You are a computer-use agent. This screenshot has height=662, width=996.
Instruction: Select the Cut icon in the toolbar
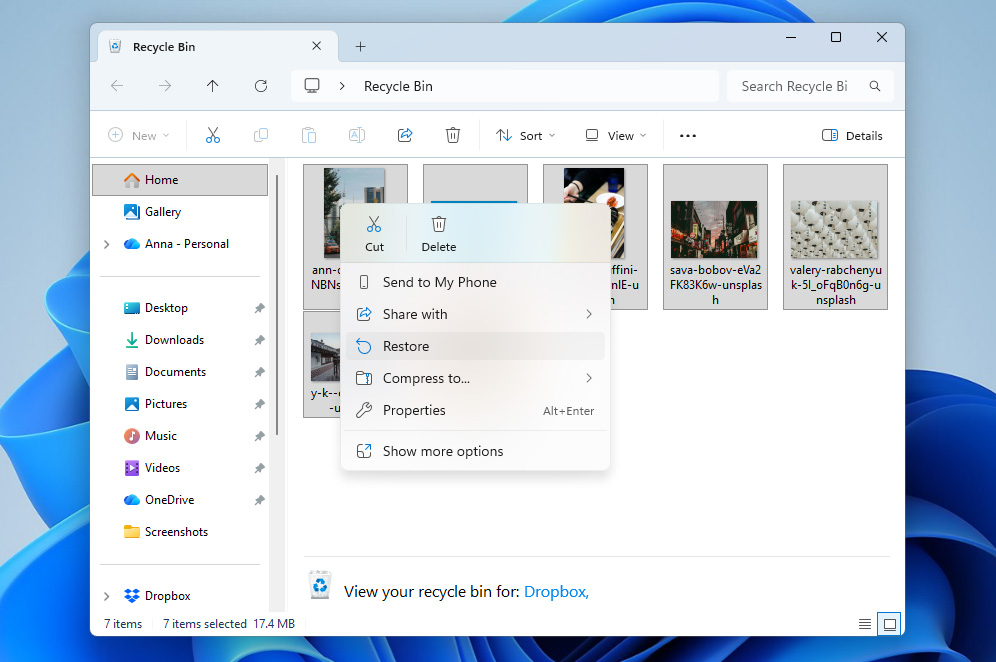point(213,135)
